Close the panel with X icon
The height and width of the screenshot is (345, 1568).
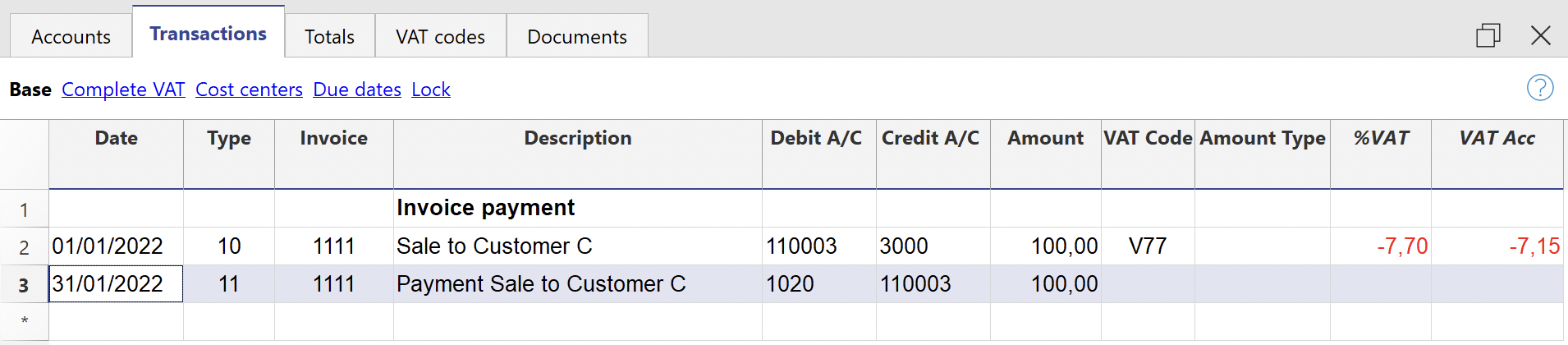(x=1540, y=35)
